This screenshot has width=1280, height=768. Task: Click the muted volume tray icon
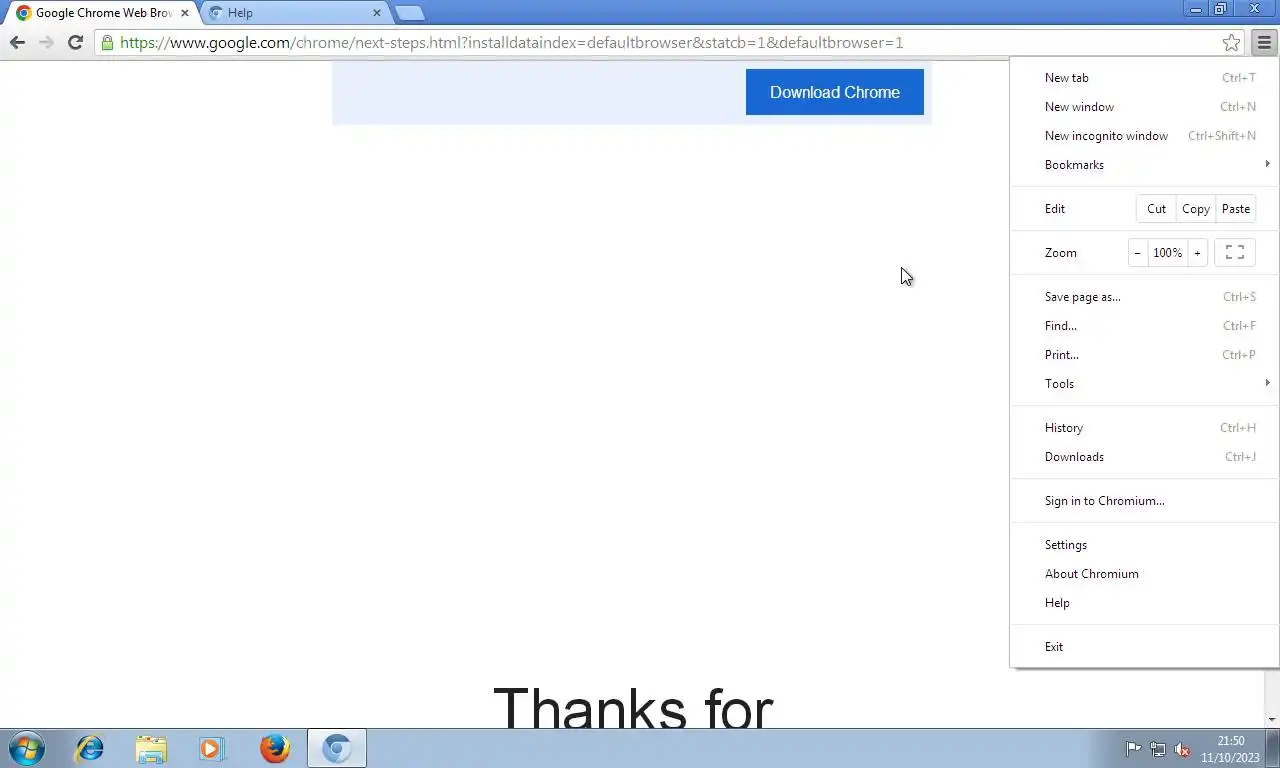[x=1182, y=749]
